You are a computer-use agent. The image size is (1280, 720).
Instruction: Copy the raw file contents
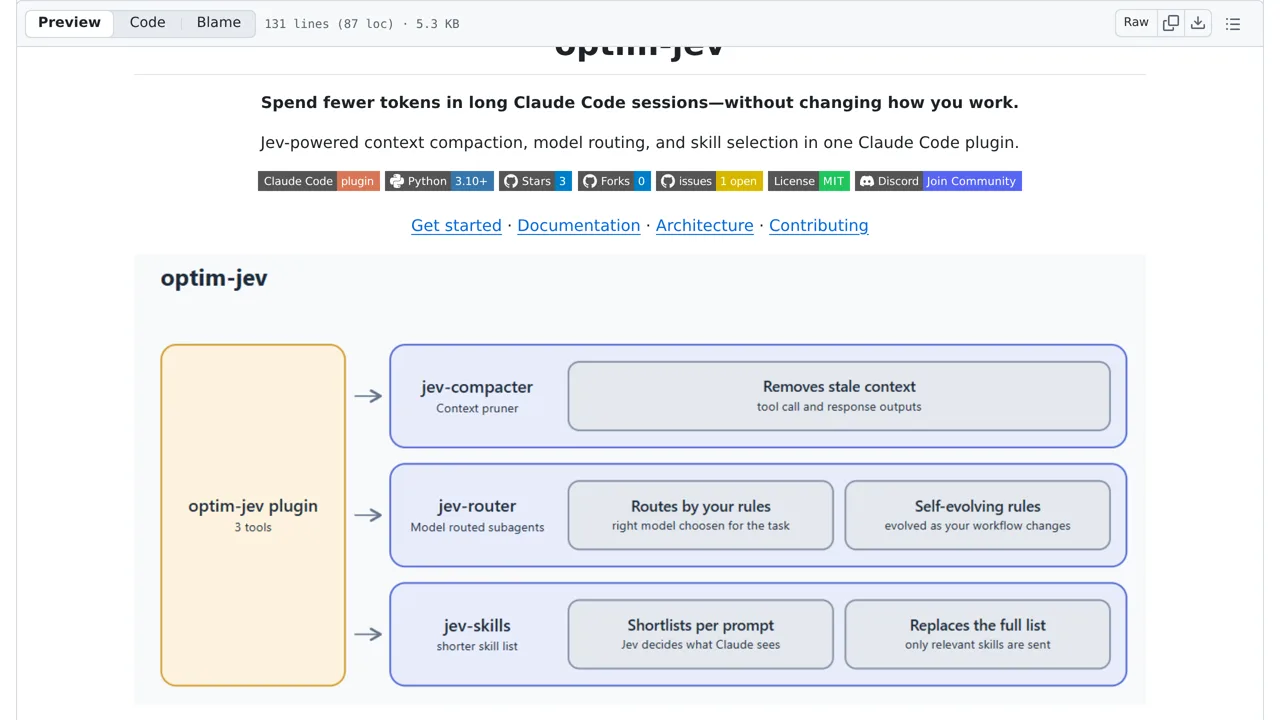(x=1171, y=23)
